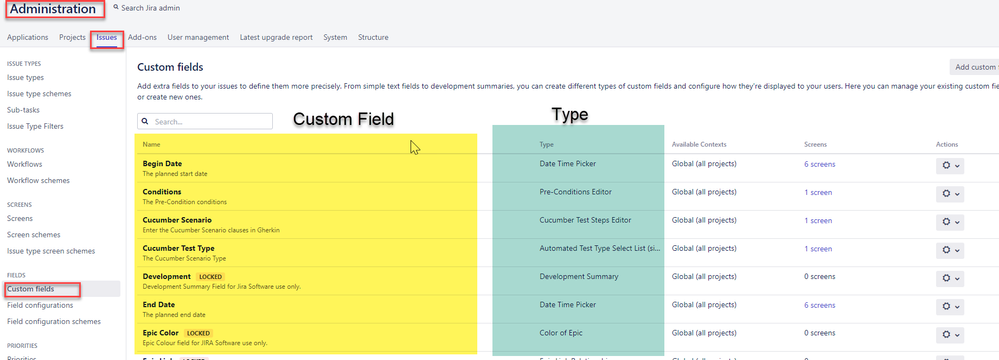This screenshot has width=999, height=360.
Task: Switch to the Projects tab
Action: [72, 38]
